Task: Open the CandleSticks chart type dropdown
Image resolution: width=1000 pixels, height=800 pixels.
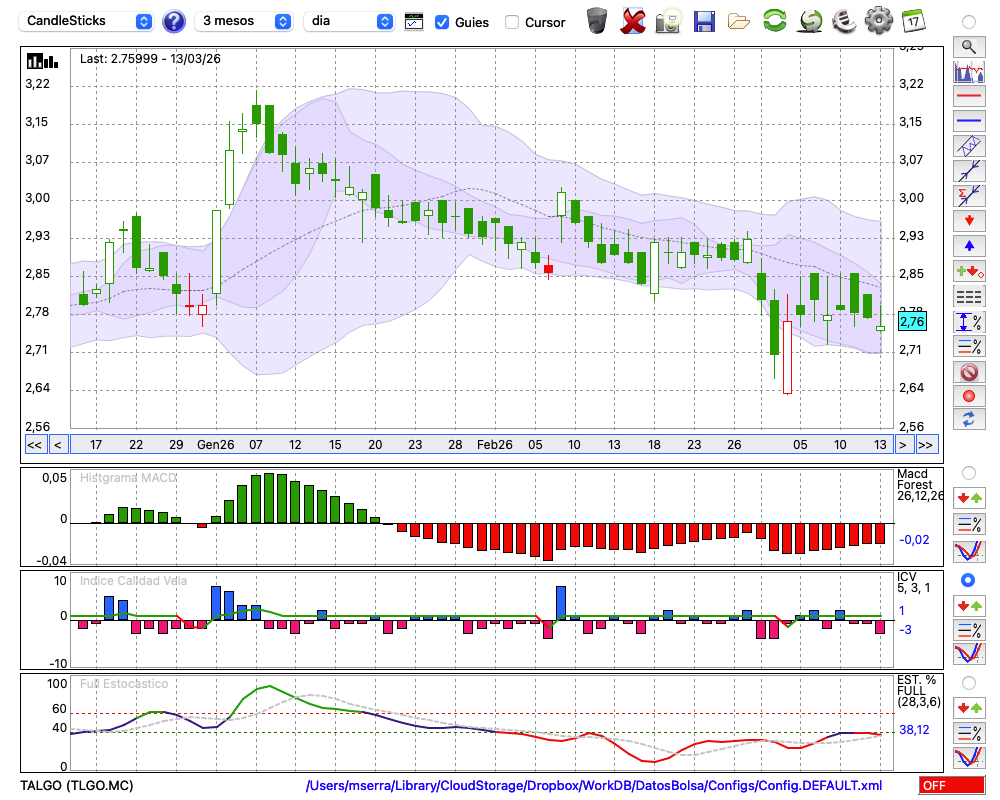Action: 87,21
